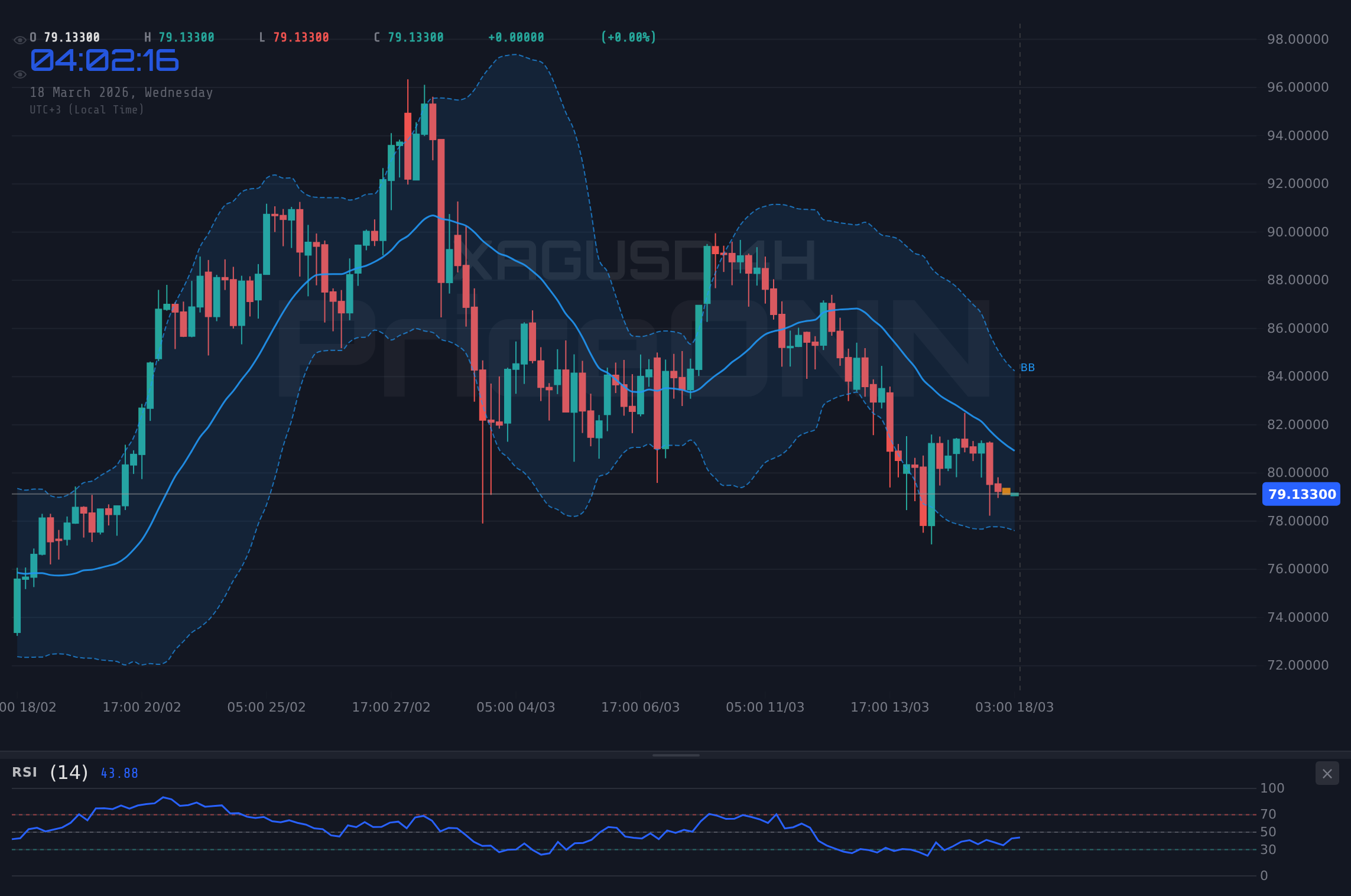Click the (+0.00%) percent change
The image size is (1351, 896).
point(629,38)
